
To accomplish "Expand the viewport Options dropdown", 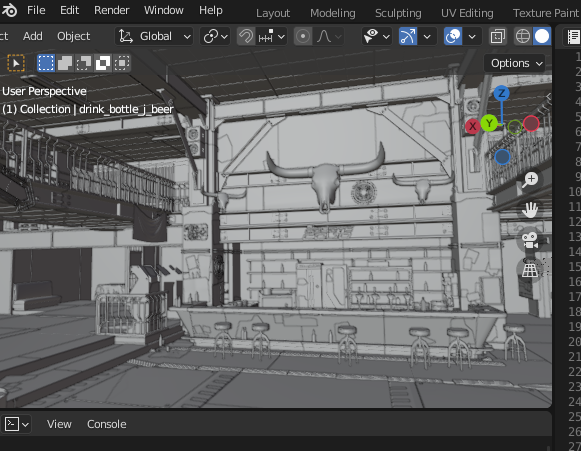I will 517,63.
